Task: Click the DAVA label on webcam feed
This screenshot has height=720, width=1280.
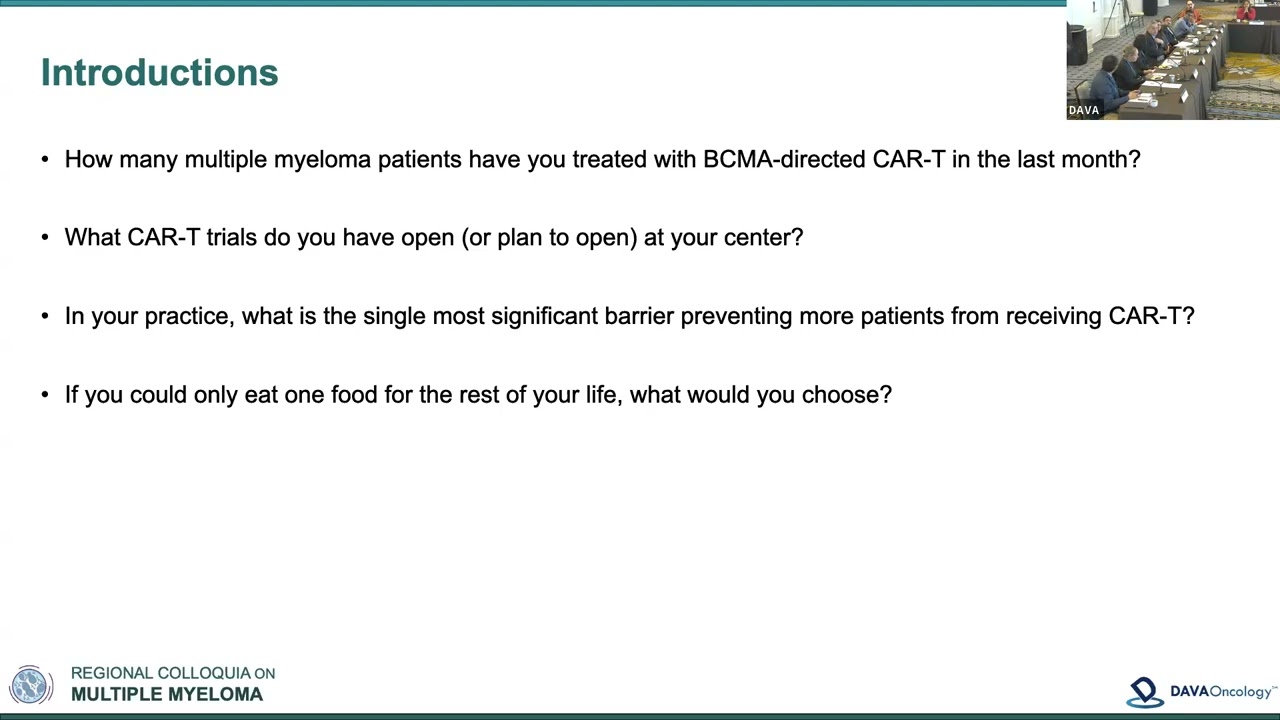Action: click(x=1084, y=111)
